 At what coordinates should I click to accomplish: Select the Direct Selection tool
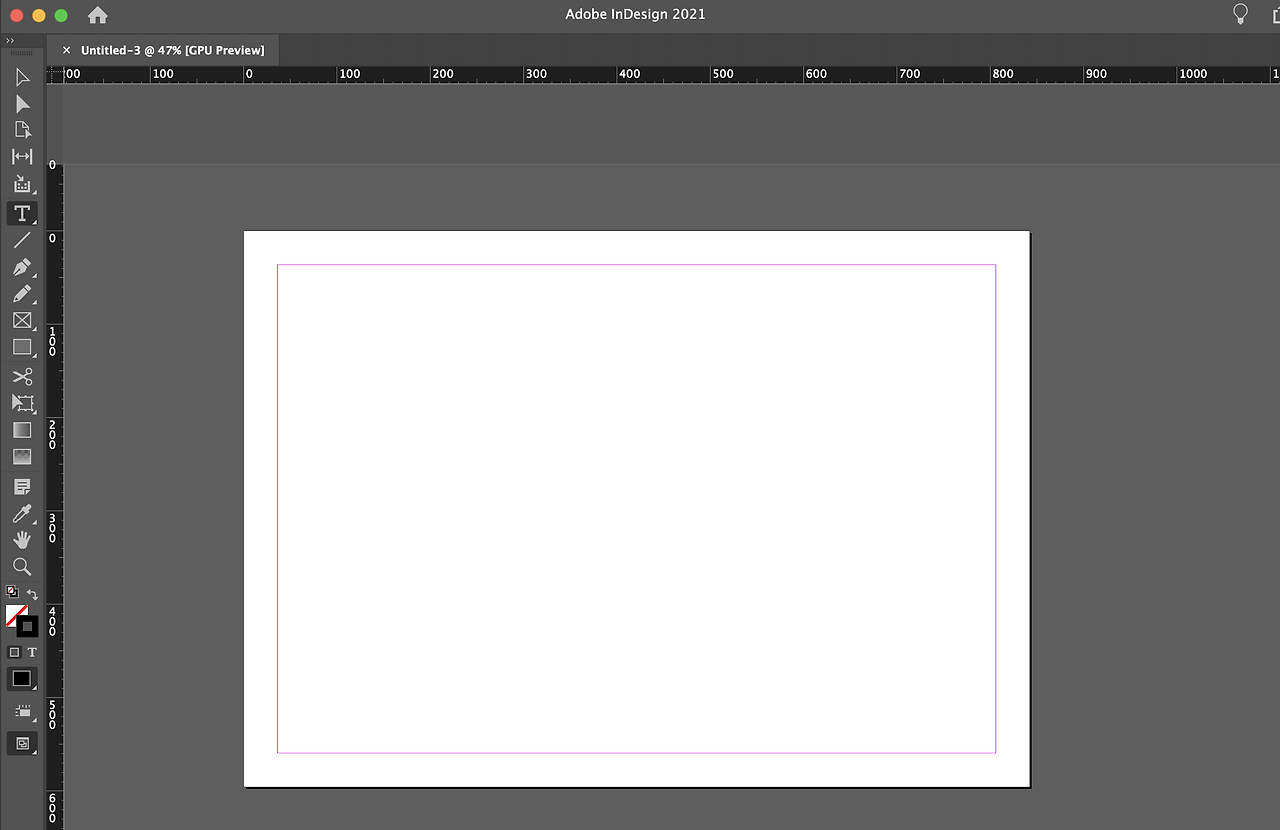(x=22, y=103)
